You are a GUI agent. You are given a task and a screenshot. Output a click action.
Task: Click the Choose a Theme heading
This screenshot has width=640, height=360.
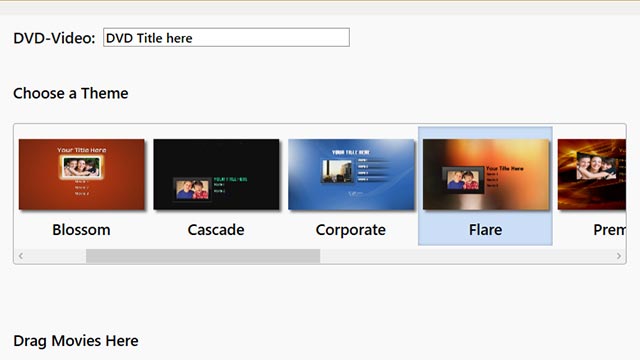click(x=71, y=93)
